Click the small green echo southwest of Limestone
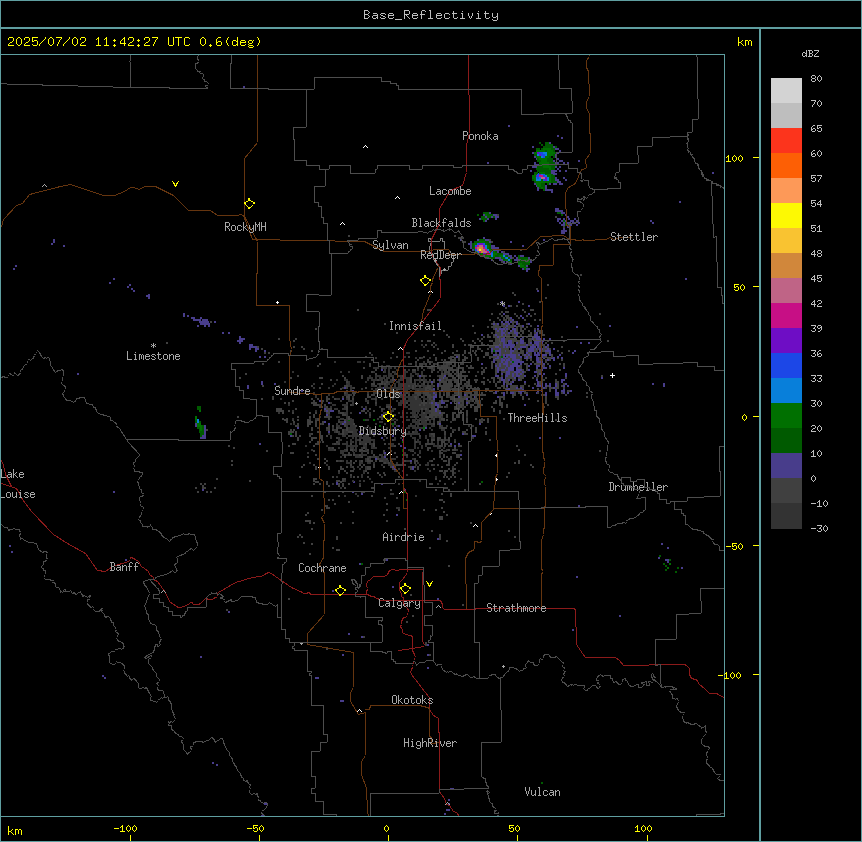862x842 pixels. [x=201, y=423]
